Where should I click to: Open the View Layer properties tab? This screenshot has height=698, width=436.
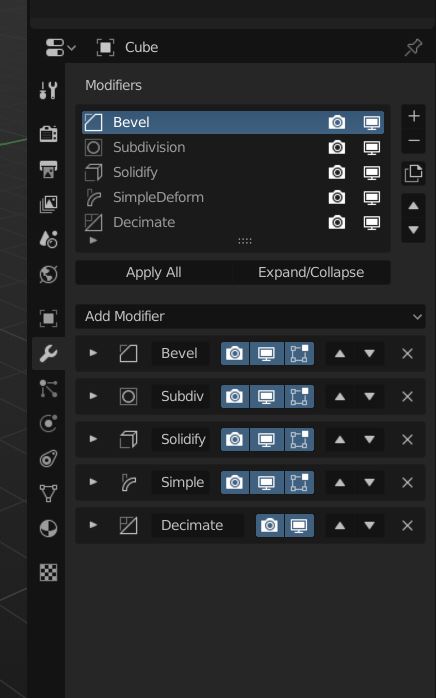pos(48,204)
